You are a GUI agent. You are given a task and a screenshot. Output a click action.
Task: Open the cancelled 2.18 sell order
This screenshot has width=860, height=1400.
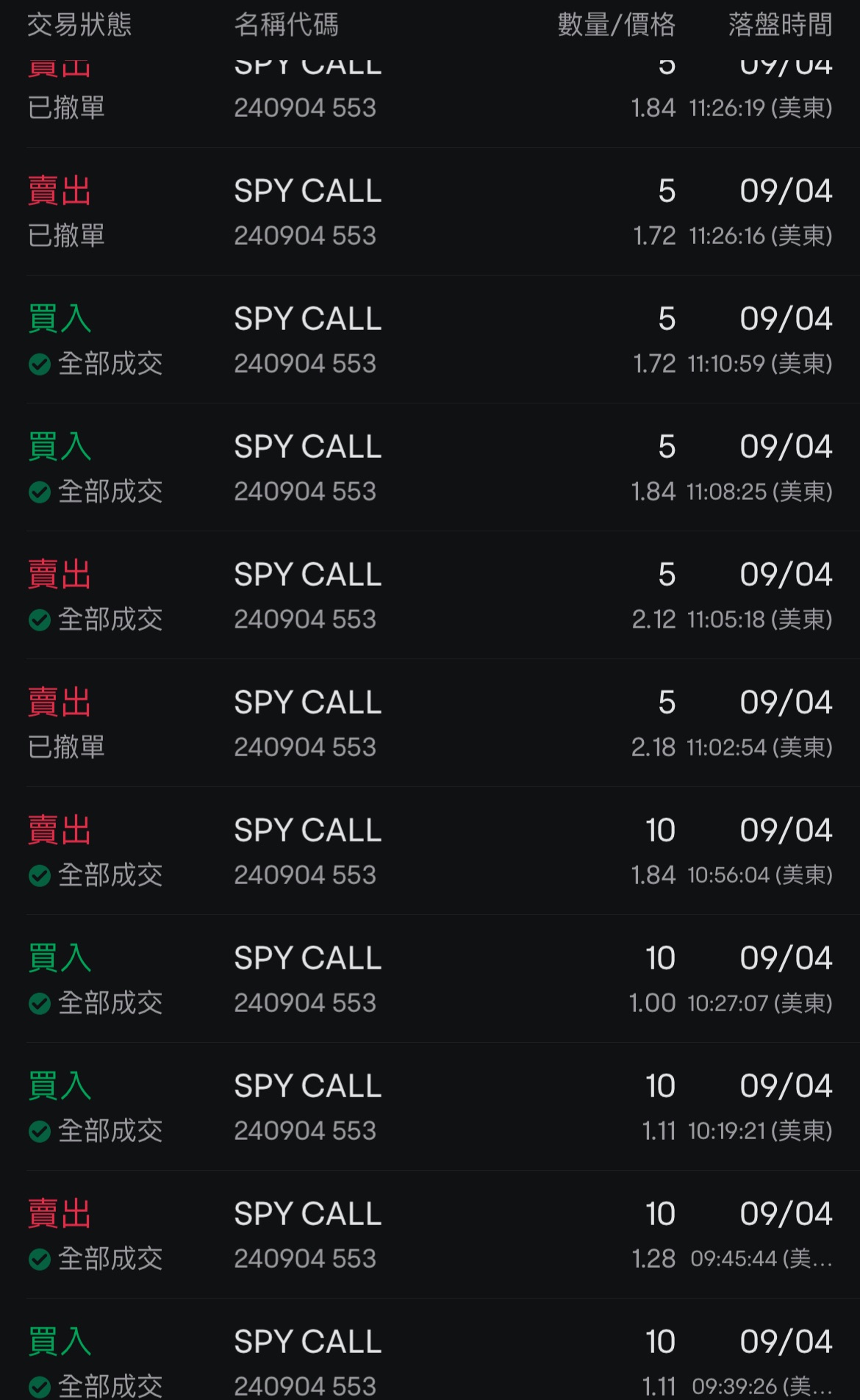(x=430, y=724)
